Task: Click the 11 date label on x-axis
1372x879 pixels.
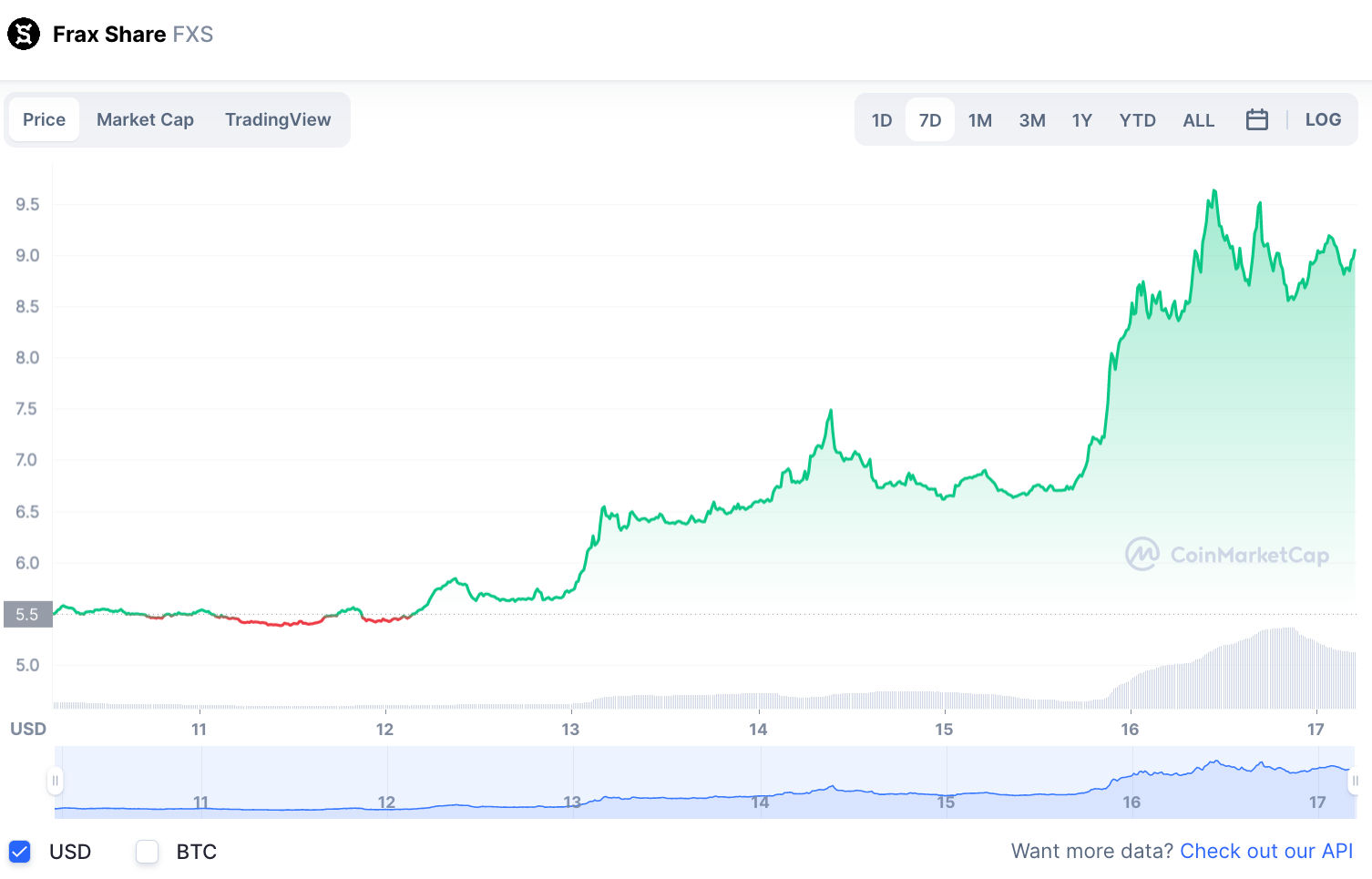Action: pyautogui.click(x=199, y=730)
